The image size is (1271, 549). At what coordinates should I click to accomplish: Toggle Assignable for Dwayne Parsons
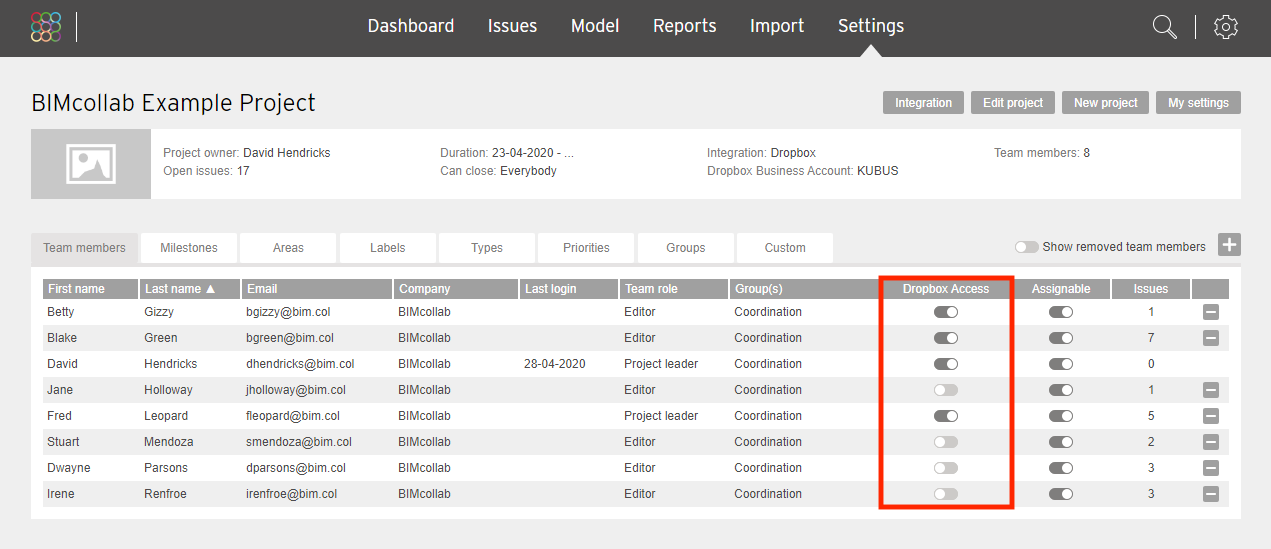coord(1061,468)
